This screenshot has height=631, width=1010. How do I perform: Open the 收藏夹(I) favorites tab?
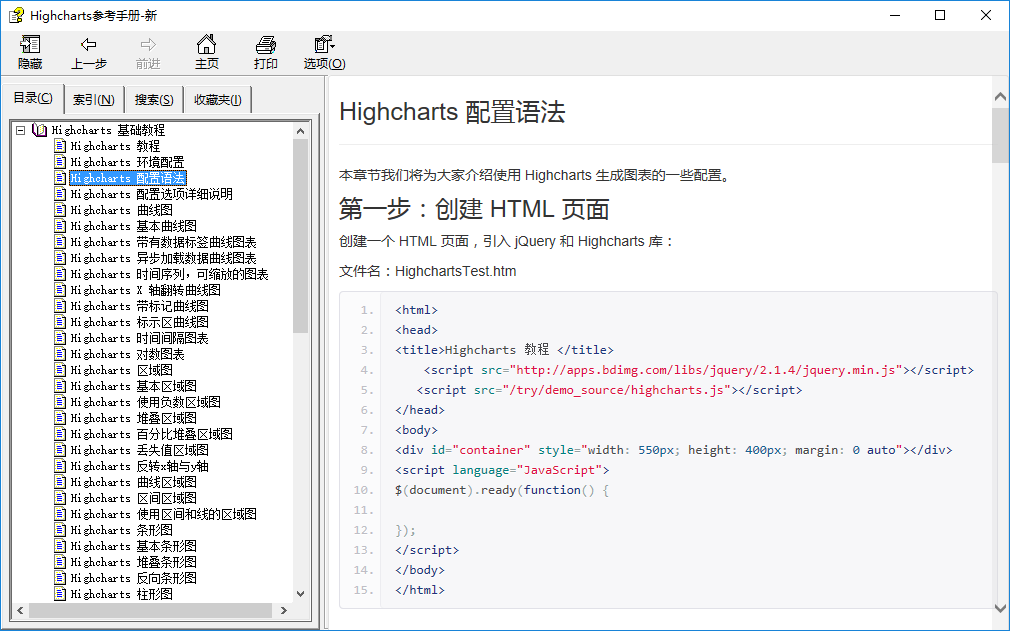[x=218, y=100]
